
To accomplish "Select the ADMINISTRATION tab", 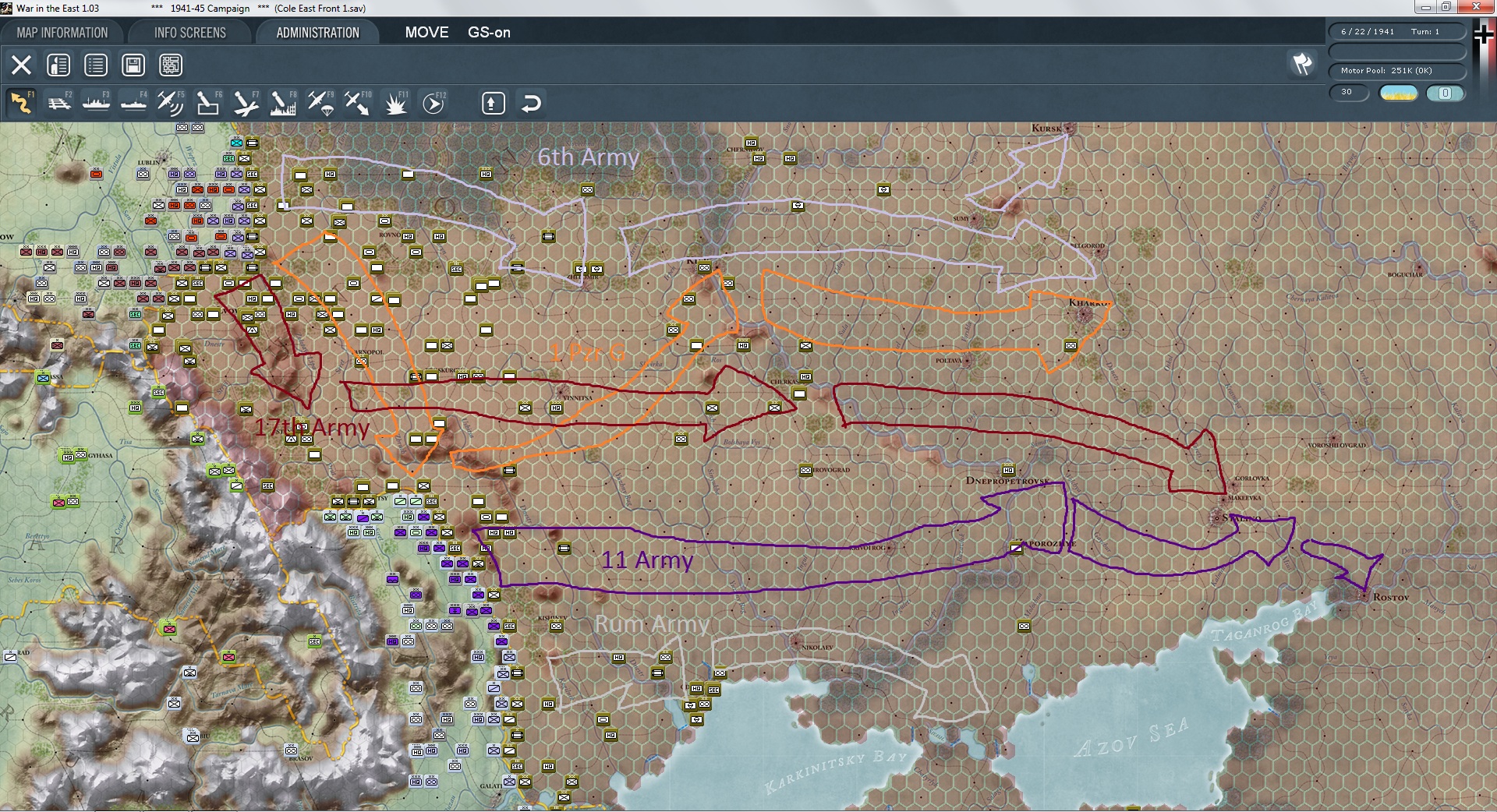I will point(317,33).
